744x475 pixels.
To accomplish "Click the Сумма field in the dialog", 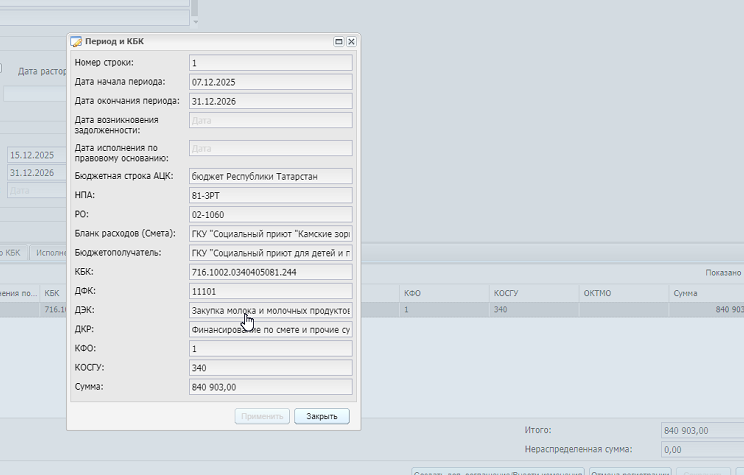I will coord(271,387).
